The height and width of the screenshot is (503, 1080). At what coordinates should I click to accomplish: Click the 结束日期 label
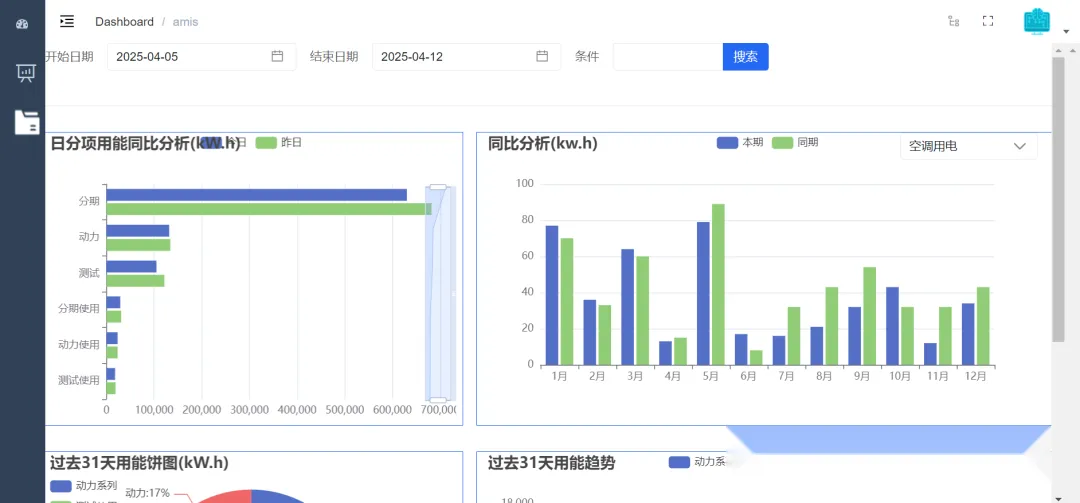334,57
